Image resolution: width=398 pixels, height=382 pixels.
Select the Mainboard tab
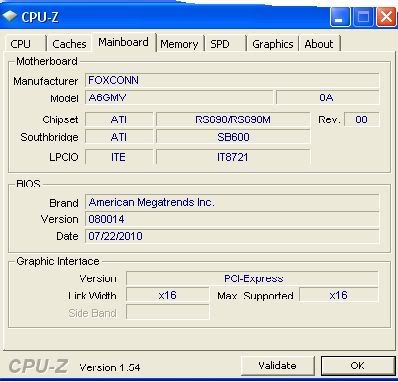pyautogui.click(x=124, y=42)
